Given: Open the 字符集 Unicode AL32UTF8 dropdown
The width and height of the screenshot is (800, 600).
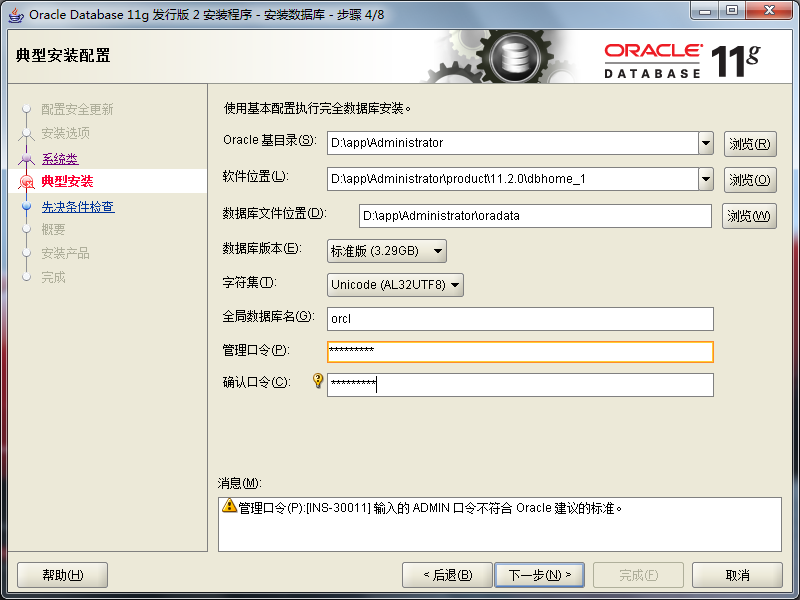Looking at the screenshot, I should coord(395,285).
